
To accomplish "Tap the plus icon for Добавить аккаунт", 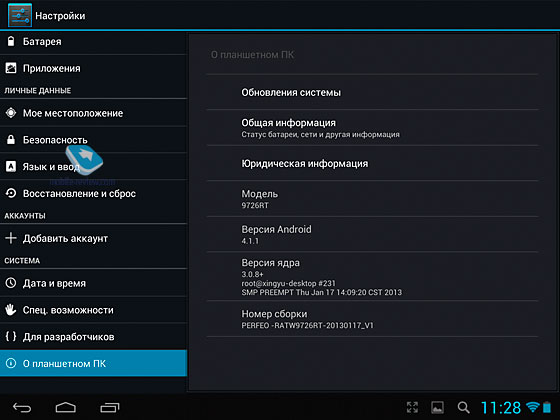I will (x=11, y=238).
